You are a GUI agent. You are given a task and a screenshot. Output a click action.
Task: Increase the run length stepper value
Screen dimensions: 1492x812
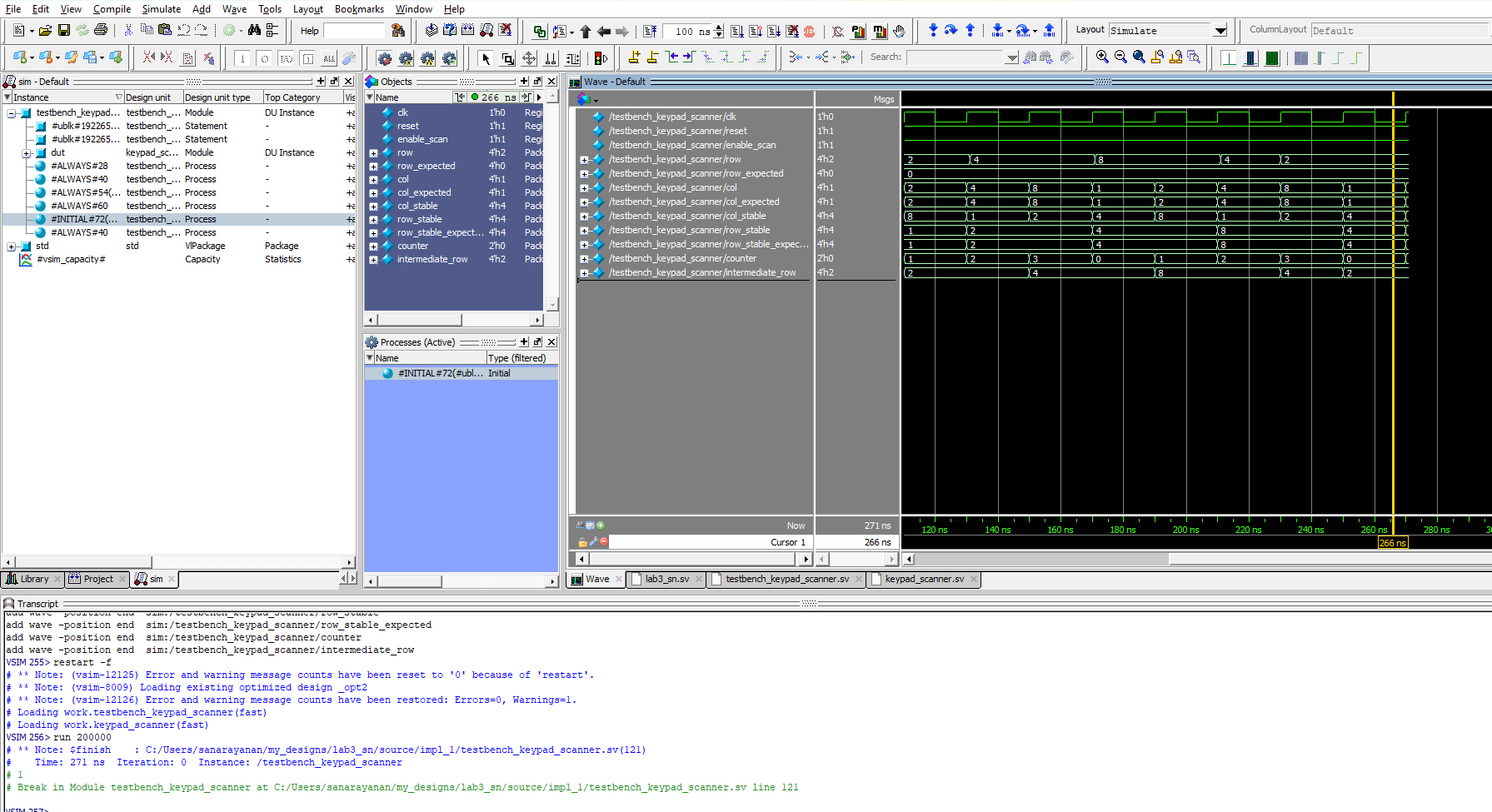coord(719,27)
